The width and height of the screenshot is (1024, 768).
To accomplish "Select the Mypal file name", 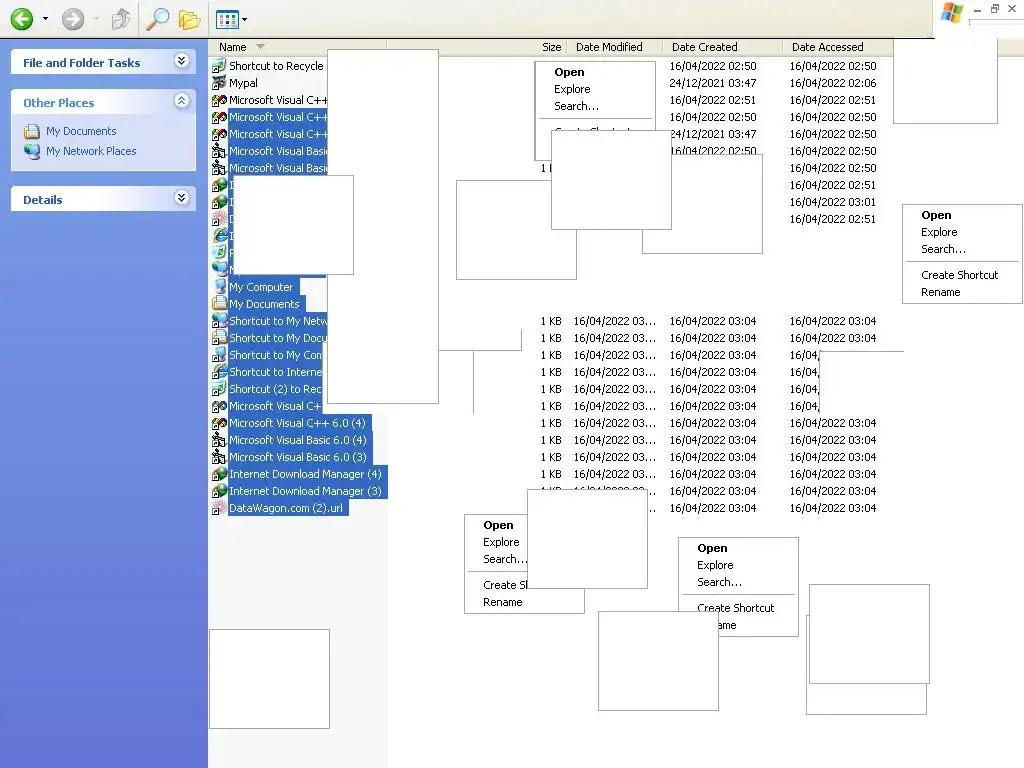I will coord(243,83).
